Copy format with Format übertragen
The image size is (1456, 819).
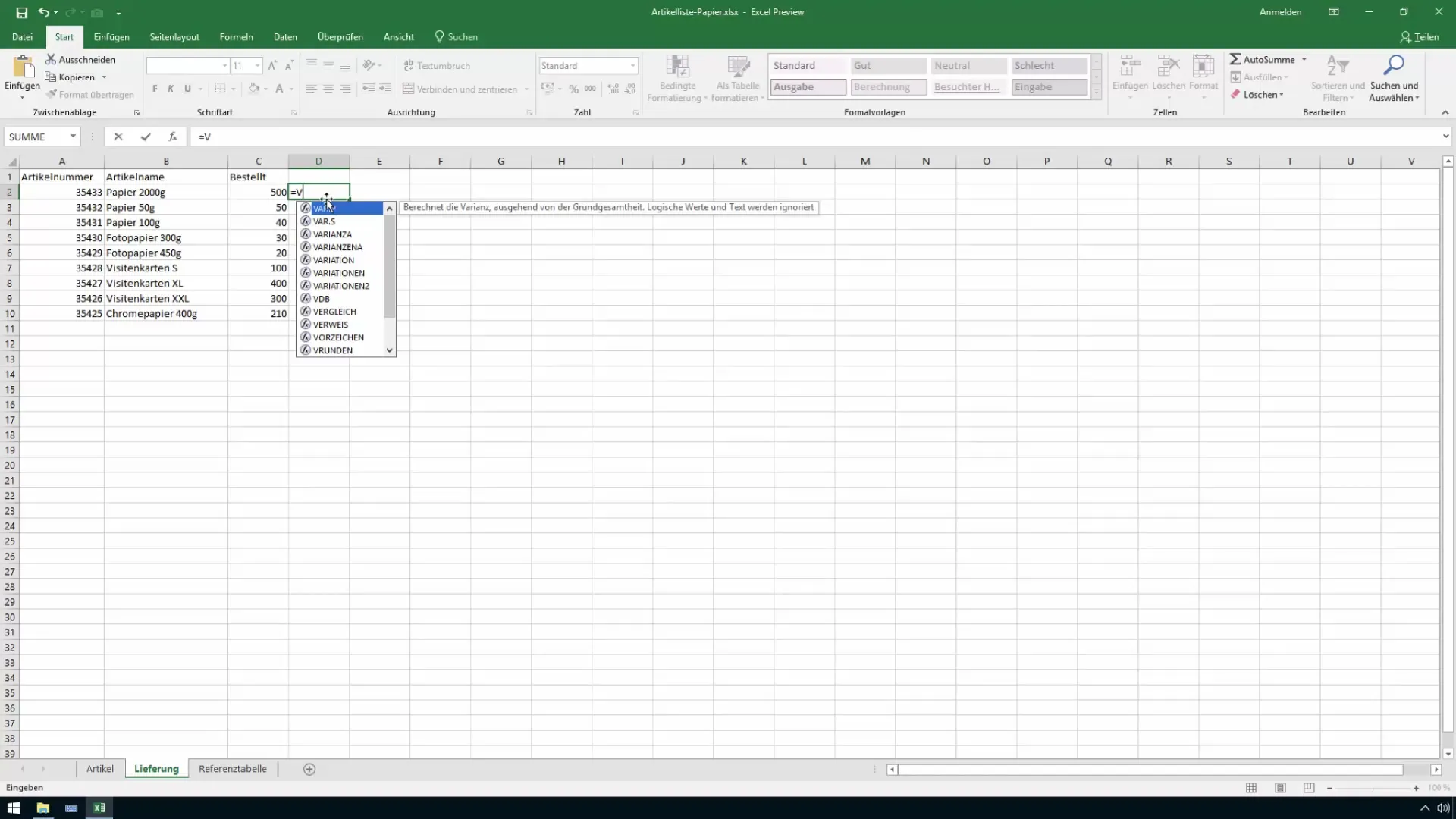pyautogui.click(x=89, y=95)
